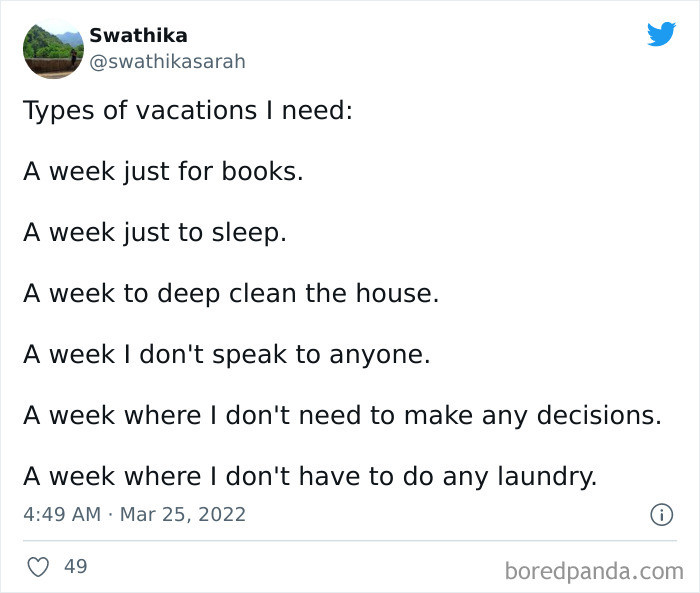This screenshot has width=700, height=593.
Task: Click the Twitter bird logo
Action: tap(661, 34)
